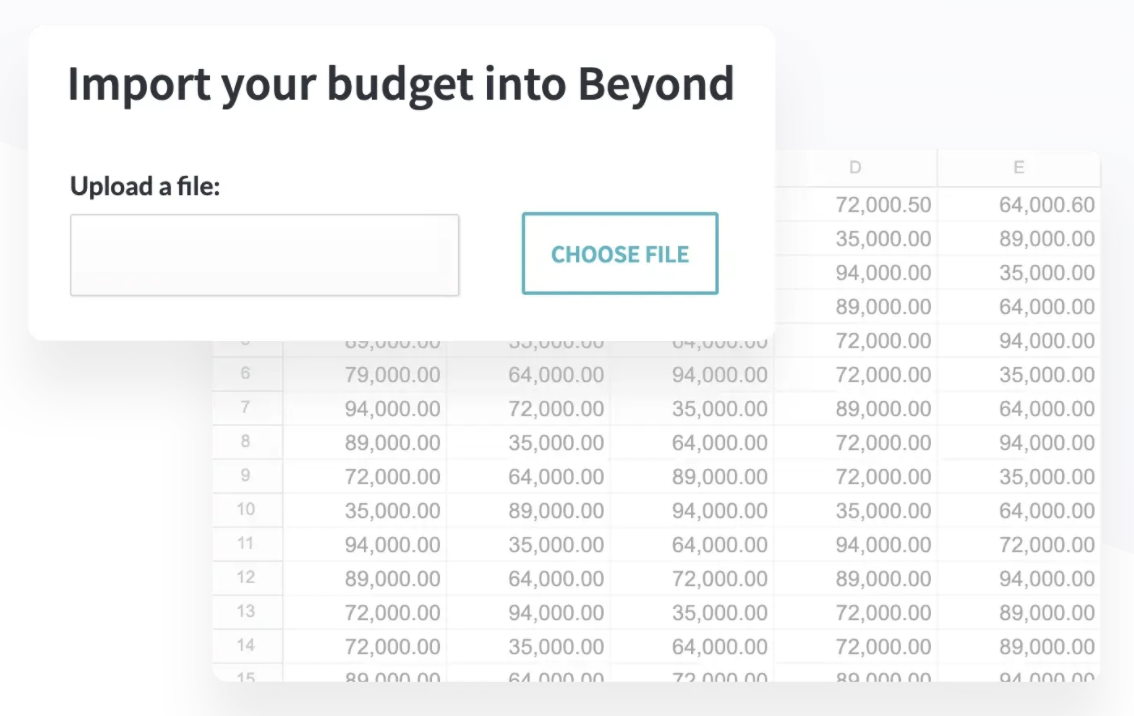This screenshot has height=716, width=1134.
Task: Select the row 7 header
Action: pyautogui.click(x=246, y=408)
